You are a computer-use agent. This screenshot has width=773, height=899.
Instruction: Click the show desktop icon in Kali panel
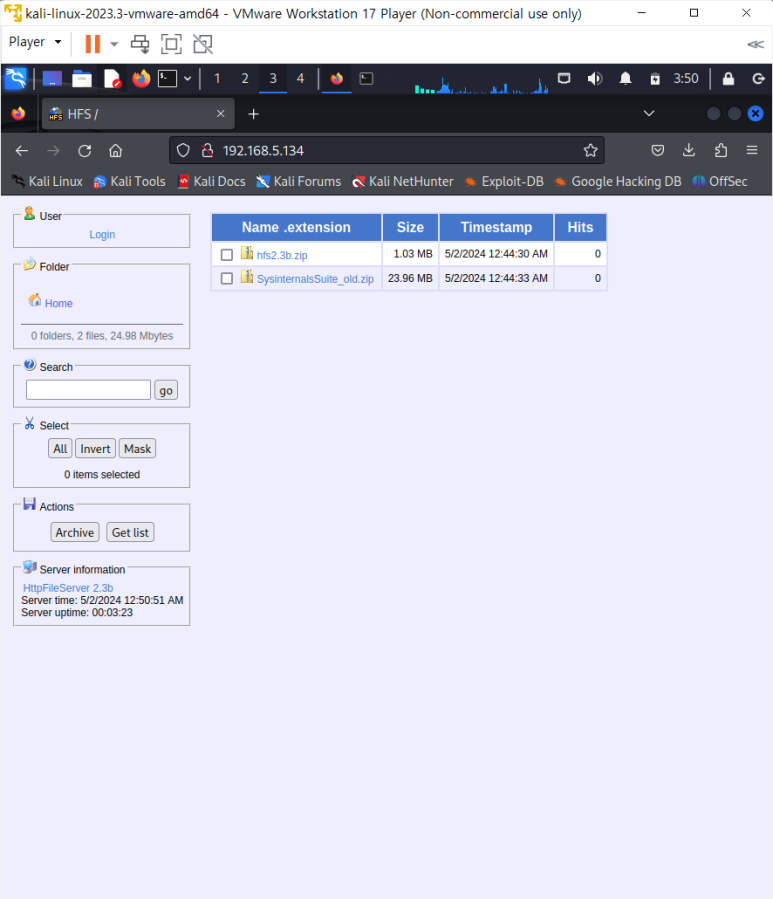pyautogui.click(x=52, y=79)
